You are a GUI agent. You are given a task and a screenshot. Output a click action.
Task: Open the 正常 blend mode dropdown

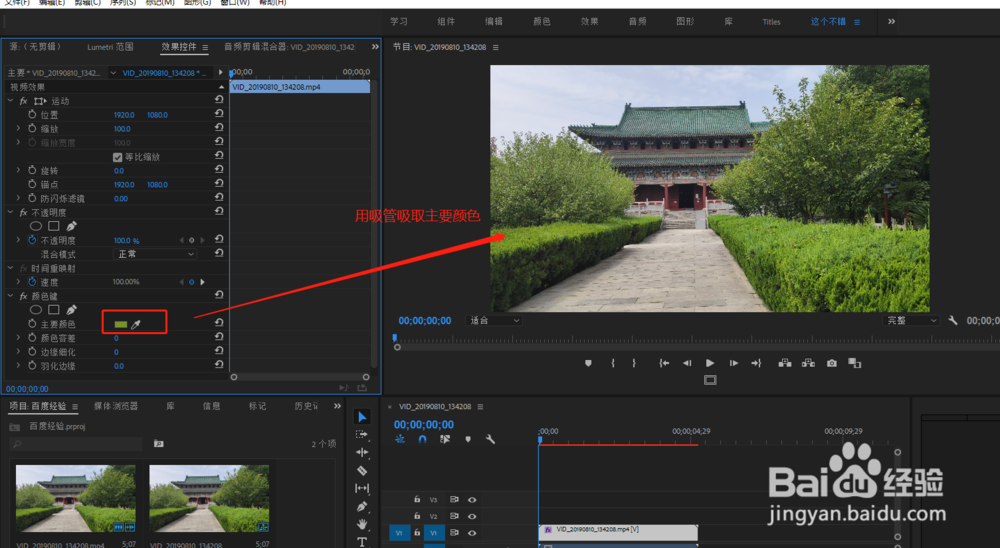(155, 254)
